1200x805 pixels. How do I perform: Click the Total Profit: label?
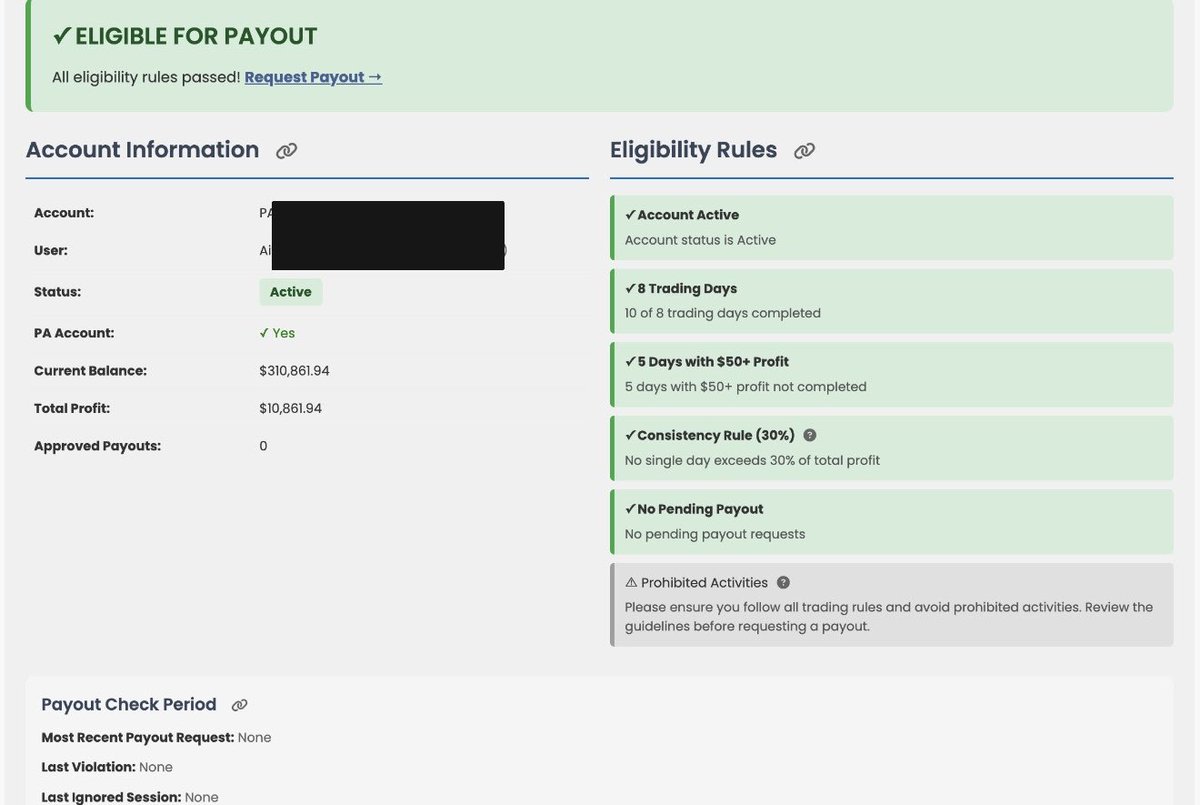click(x=72, y=408)
